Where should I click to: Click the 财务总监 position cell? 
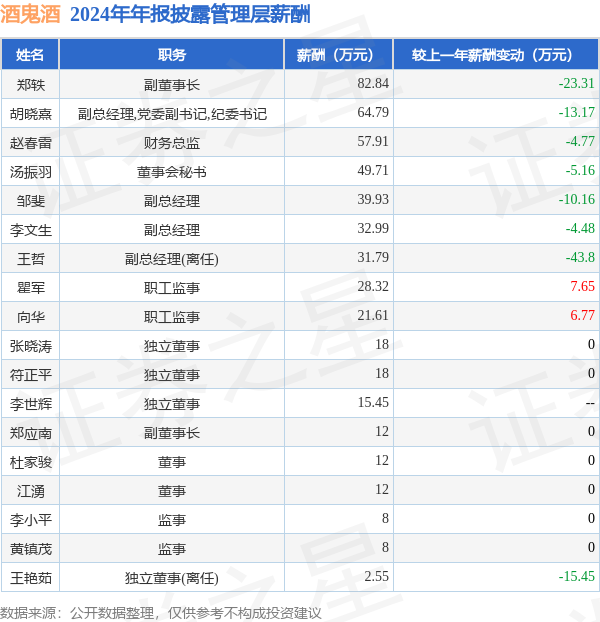coord(172,143)
